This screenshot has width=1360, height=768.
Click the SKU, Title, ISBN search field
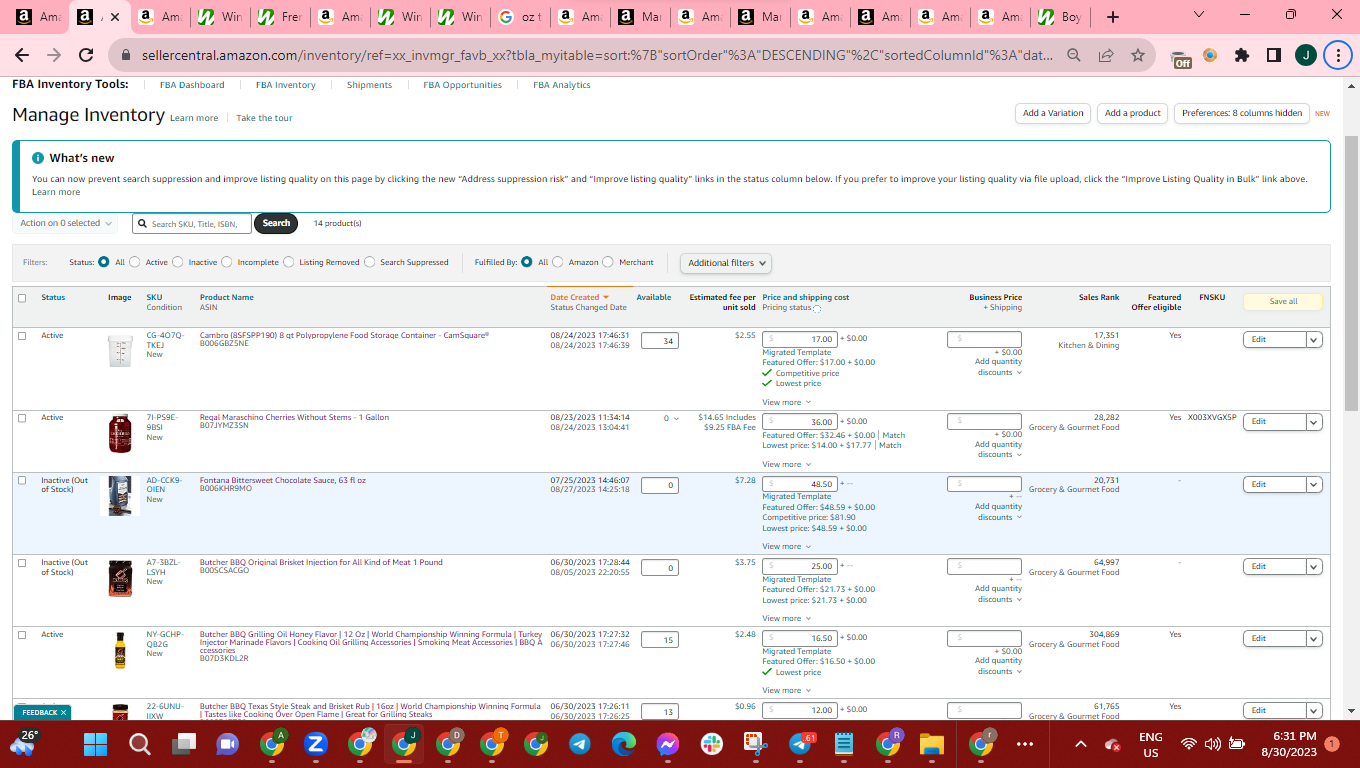point(192,224)
